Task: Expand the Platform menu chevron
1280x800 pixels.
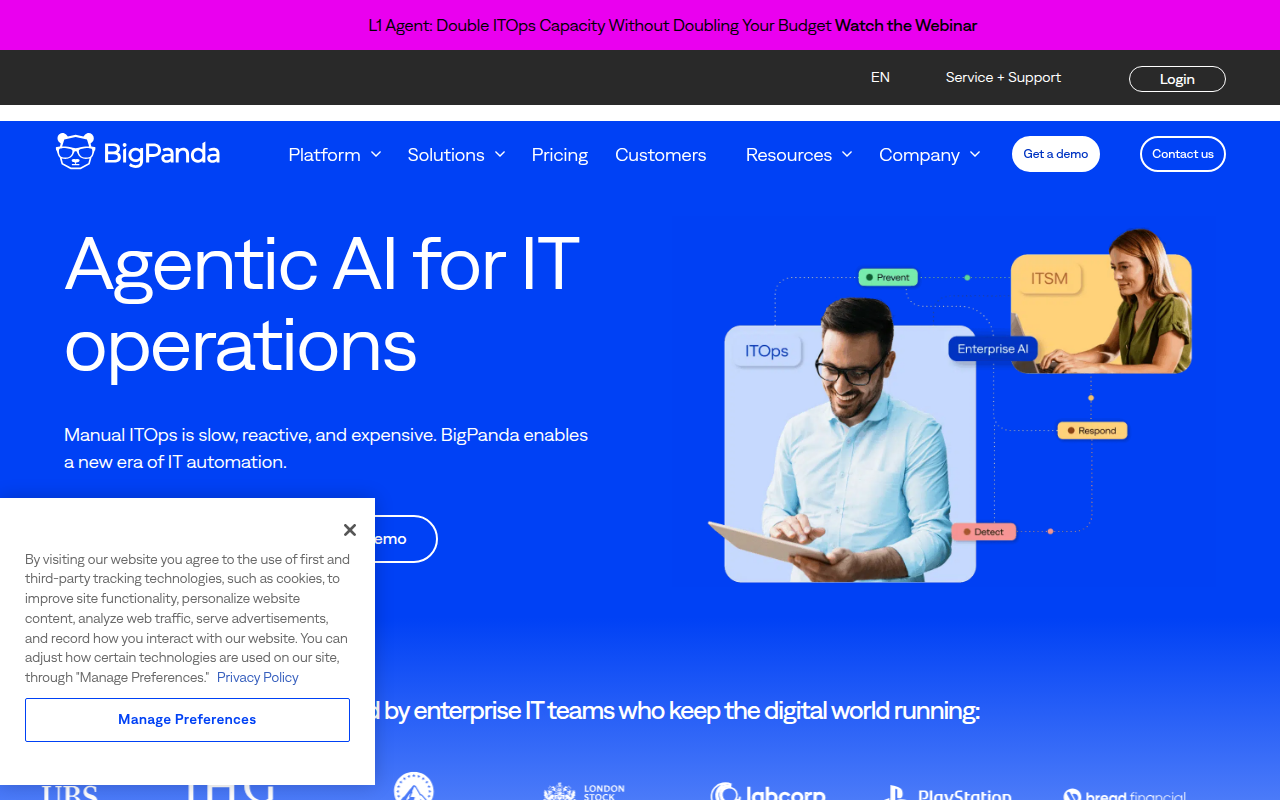Action: pyautogui.click(x=376, y=154)
